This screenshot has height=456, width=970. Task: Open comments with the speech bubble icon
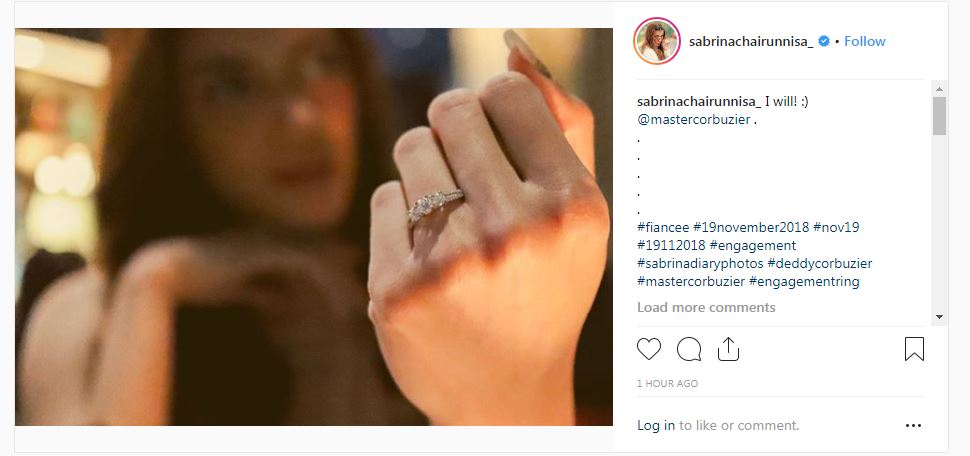point(689,349)
